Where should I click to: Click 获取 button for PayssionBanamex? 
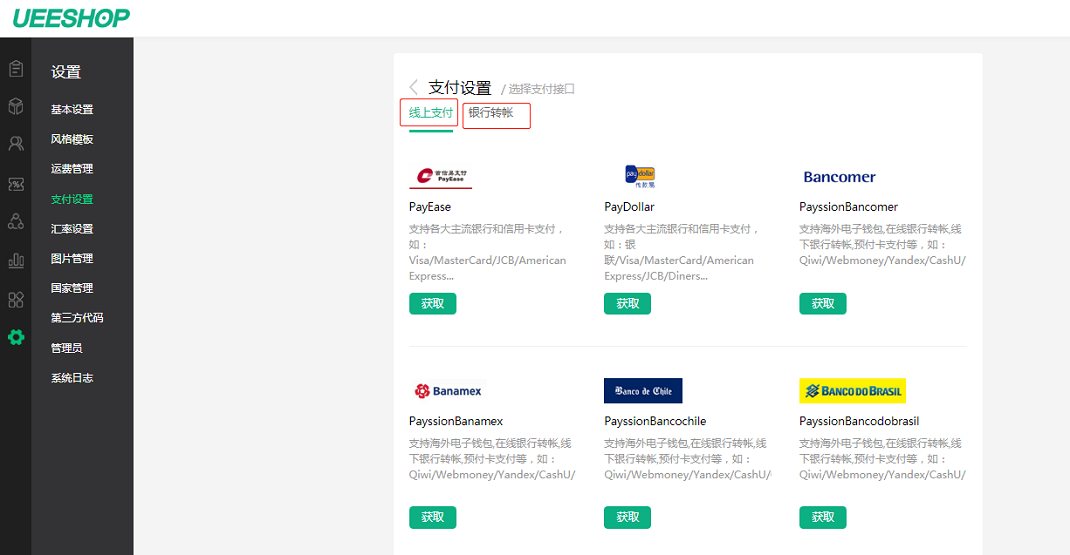coord(433,517)
